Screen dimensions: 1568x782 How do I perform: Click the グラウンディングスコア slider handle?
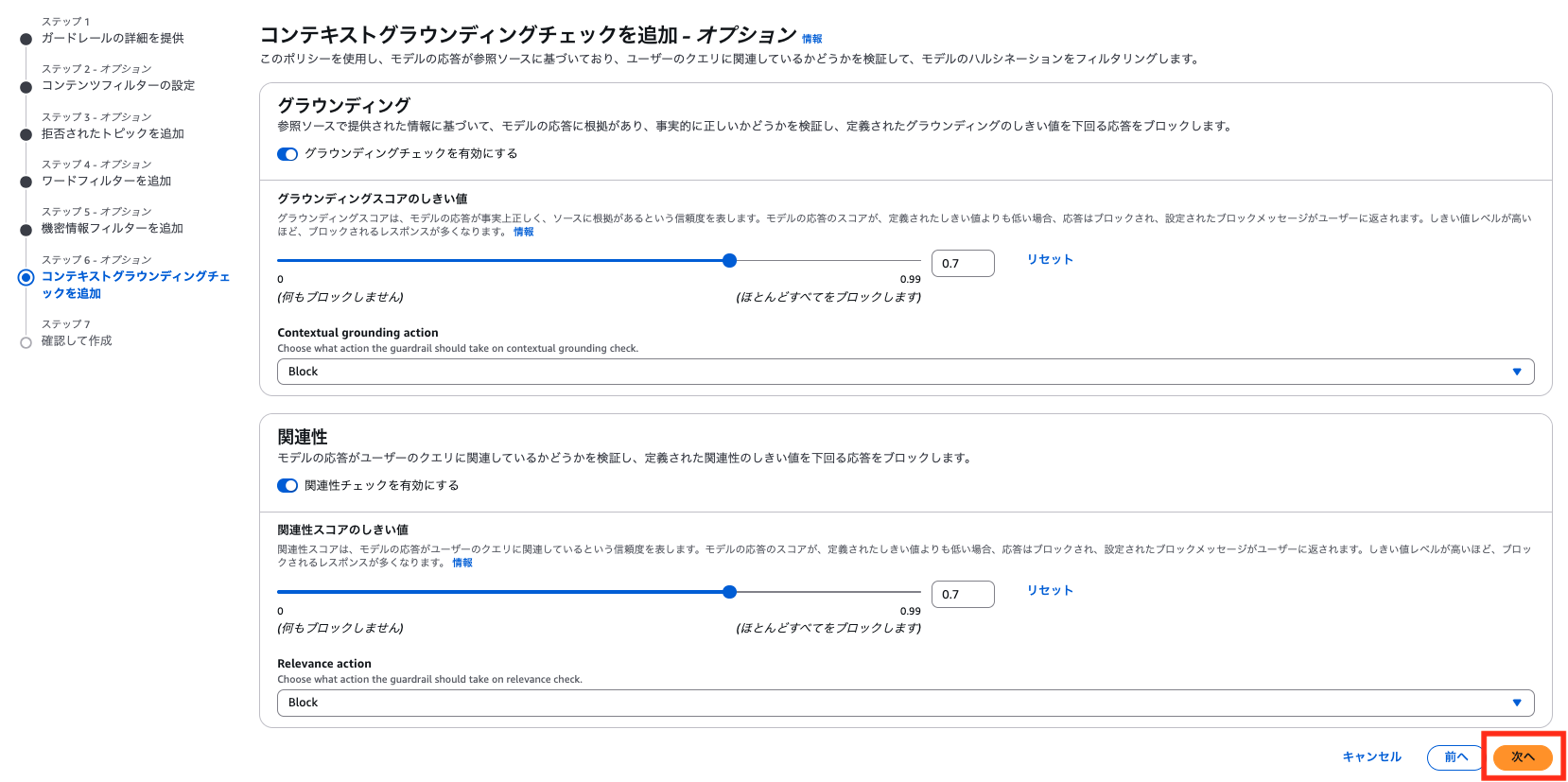click(x=729, y=260)
